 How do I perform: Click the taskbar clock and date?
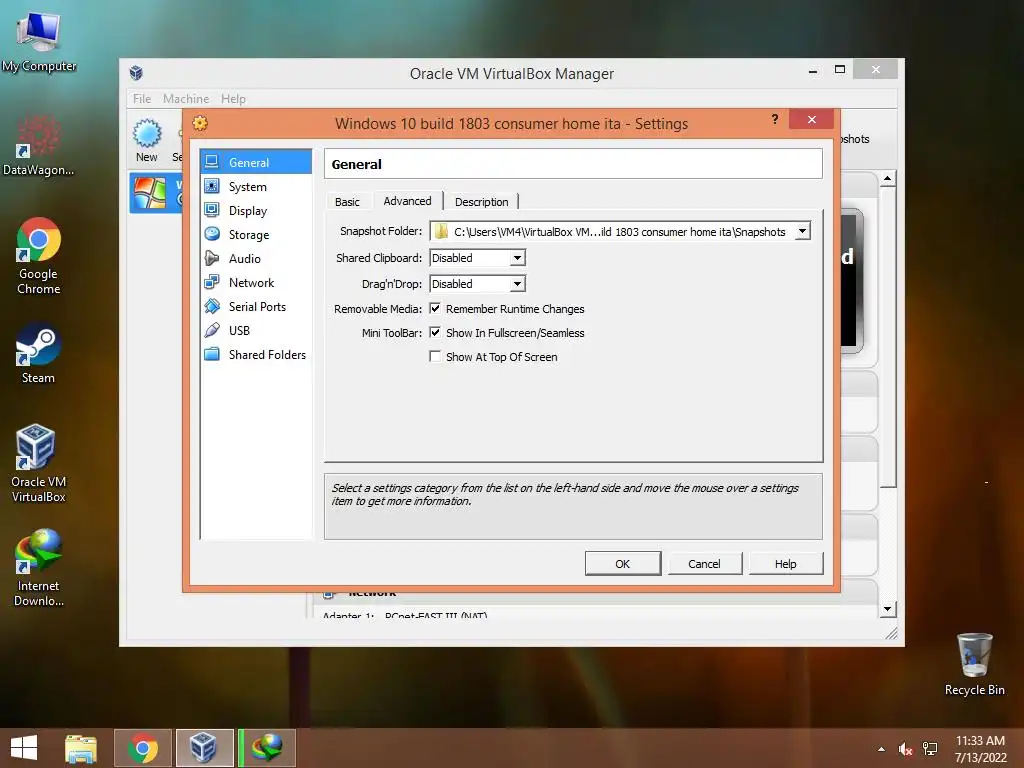coord(980,749)
